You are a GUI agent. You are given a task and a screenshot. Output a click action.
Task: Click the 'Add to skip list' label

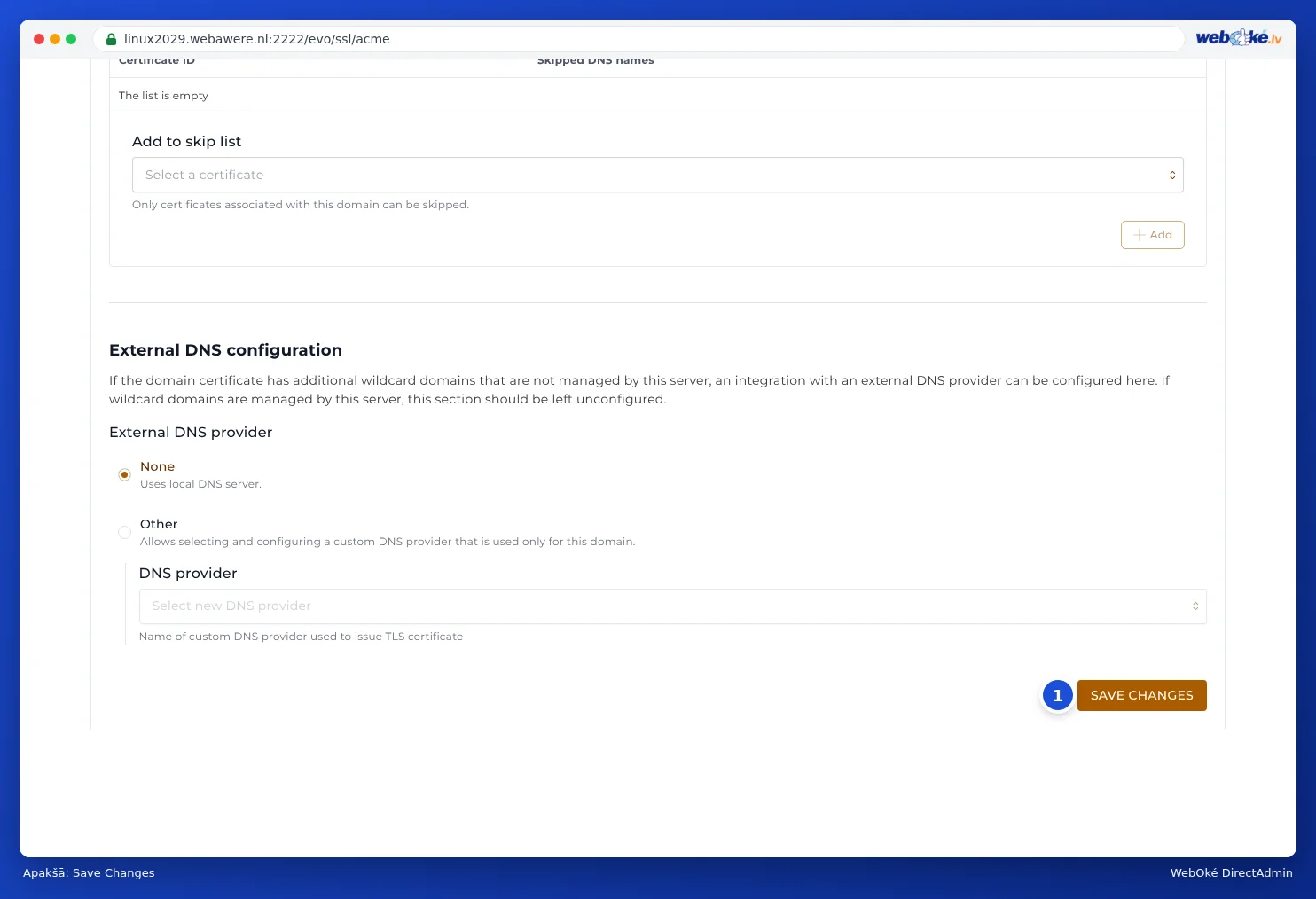click(186, 142)
